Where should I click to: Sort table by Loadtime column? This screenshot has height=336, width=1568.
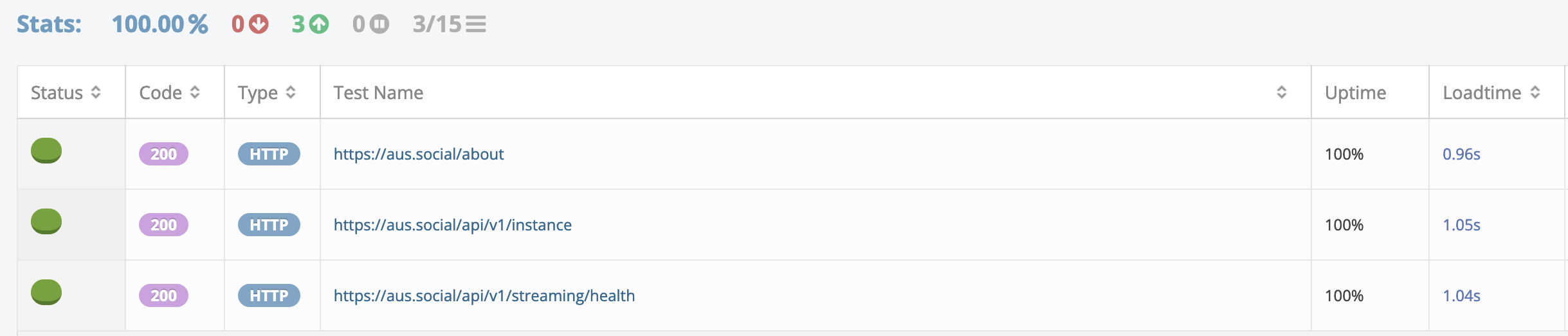point(1535,92)
